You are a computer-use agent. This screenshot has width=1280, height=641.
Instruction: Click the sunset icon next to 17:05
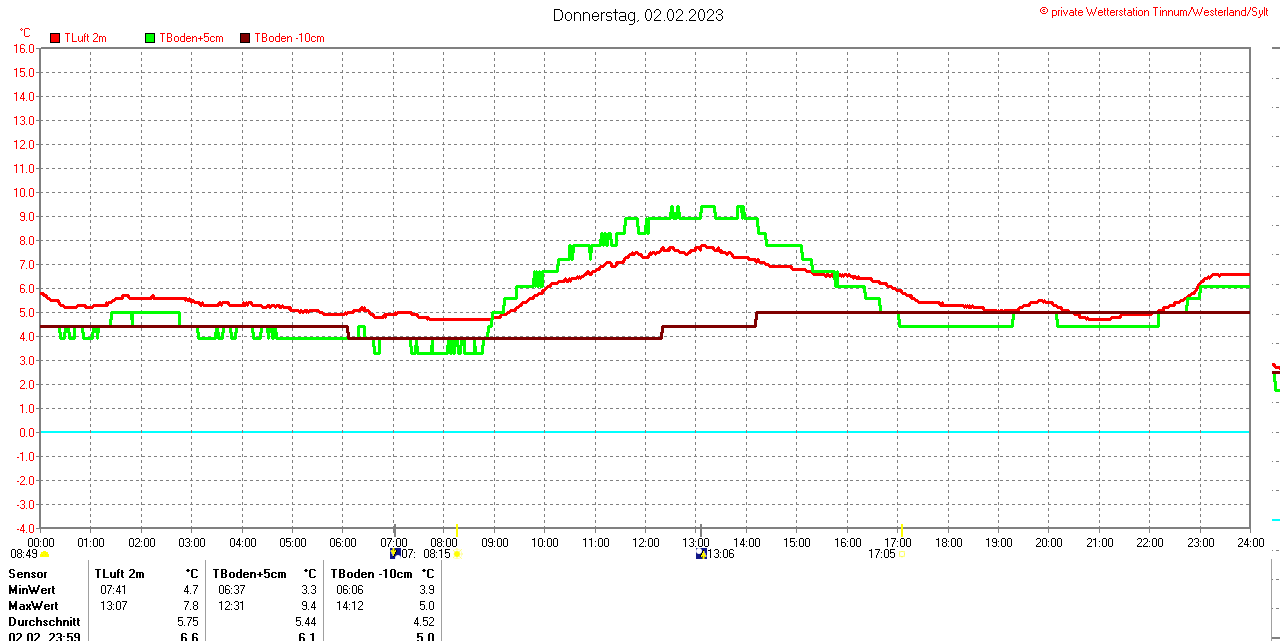(903, 554)
